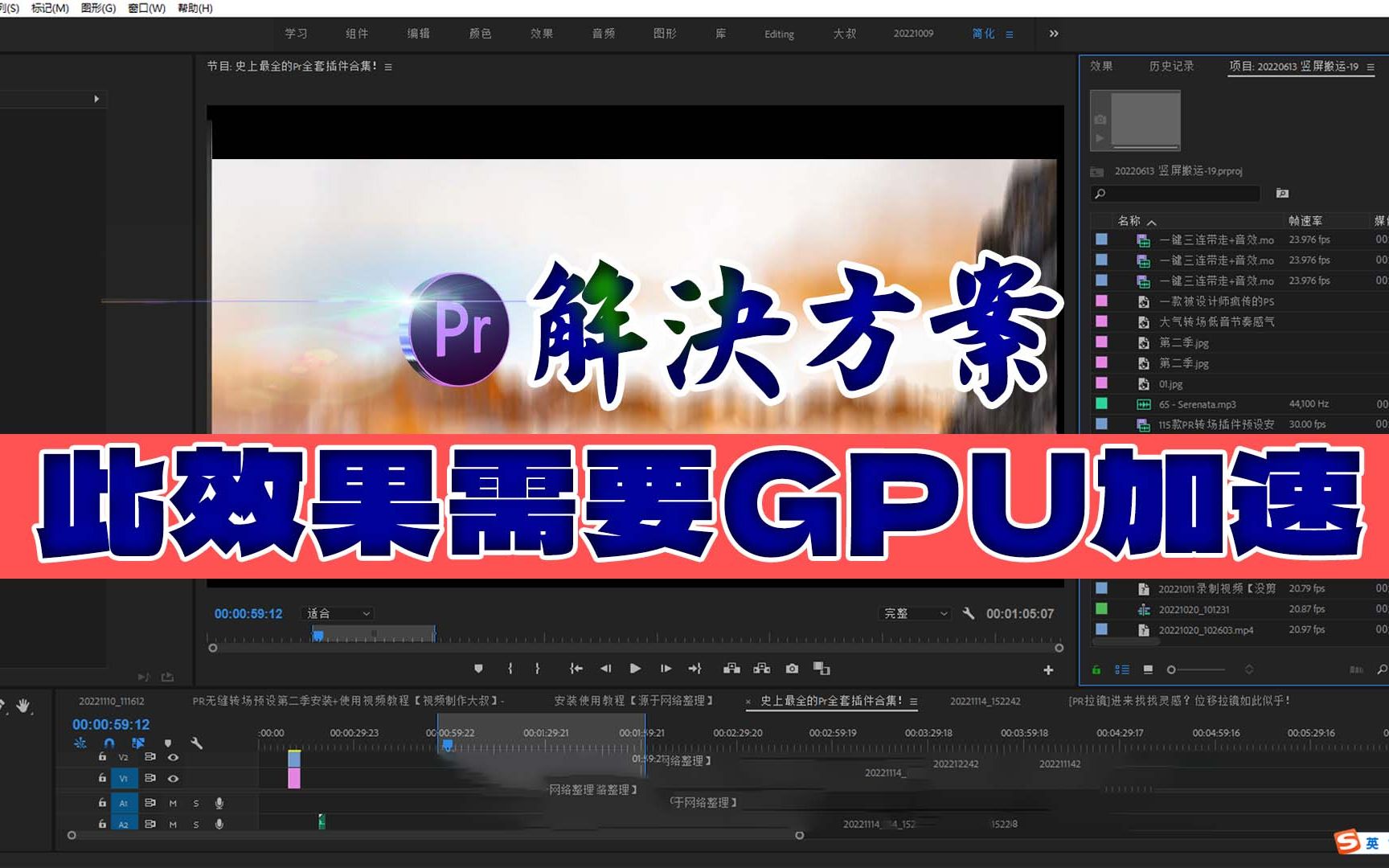Step back one frame

coord(605,669)
